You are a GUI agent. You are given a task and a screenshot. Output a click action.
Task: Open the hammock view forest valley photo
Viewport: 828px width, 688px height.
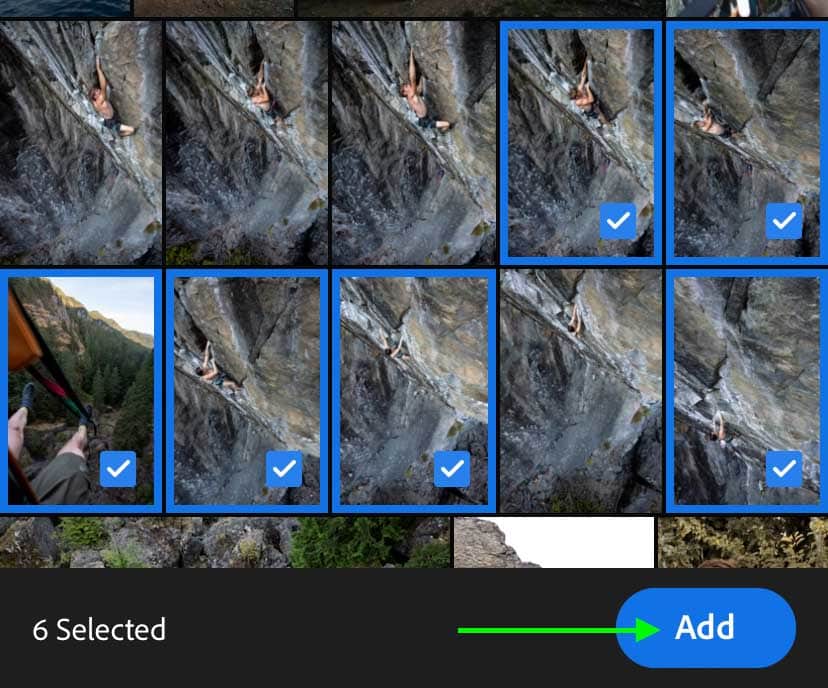click(x=81, y=391)
